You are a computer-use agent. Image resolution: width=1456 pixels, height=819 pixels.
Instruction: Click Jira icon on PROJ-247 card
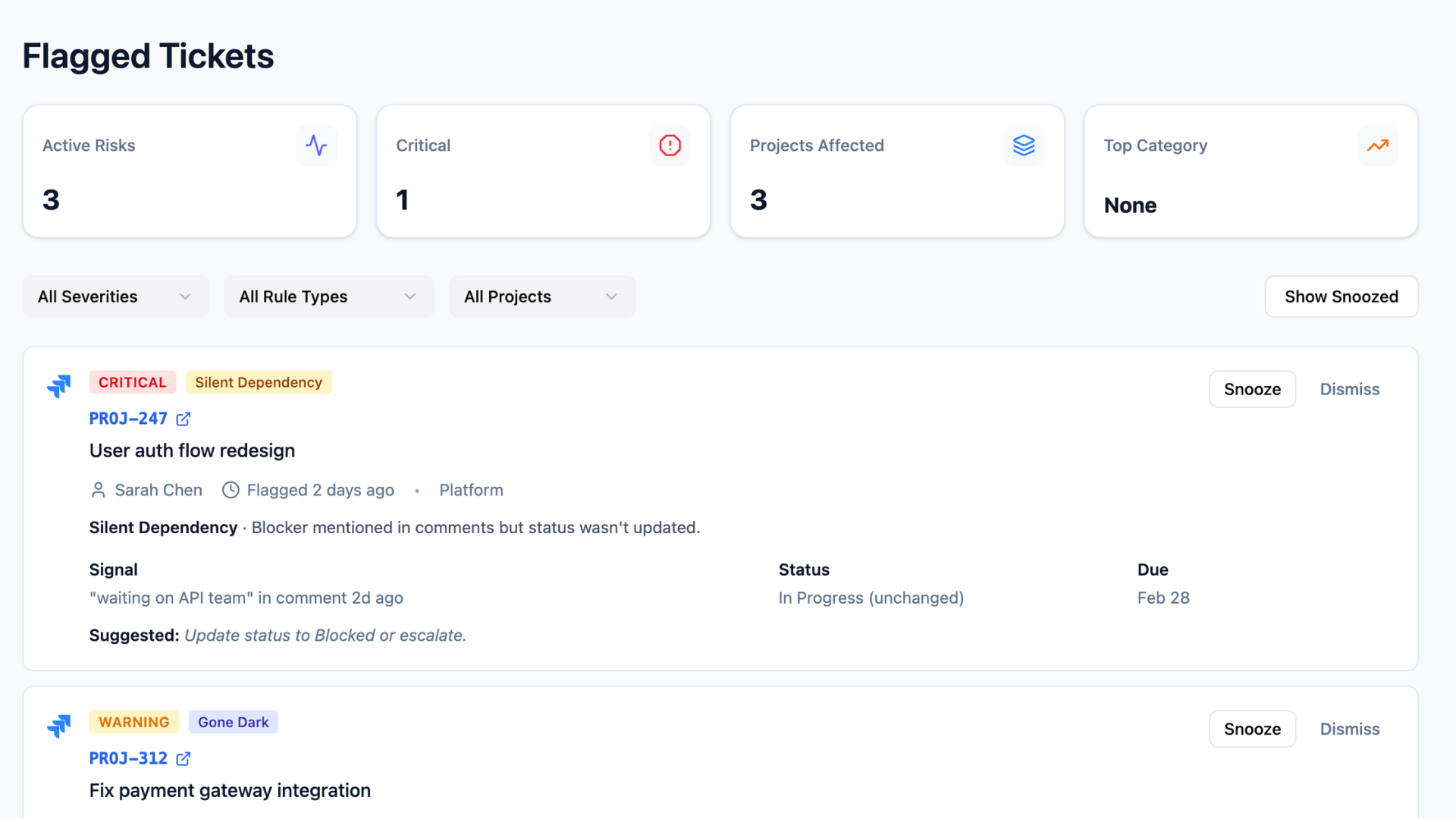(58, 386)
